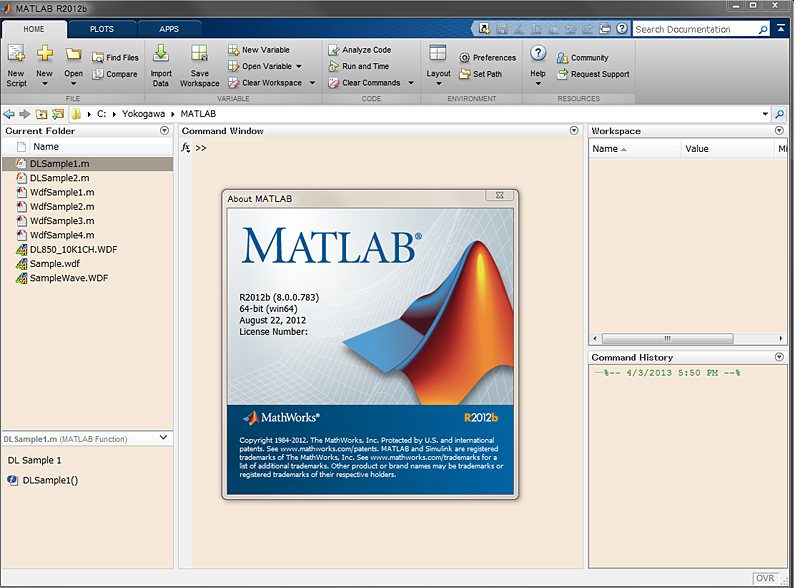Switch to the HOME tab
The width and height of the screenshot is (794, 588).
[34, 29]
